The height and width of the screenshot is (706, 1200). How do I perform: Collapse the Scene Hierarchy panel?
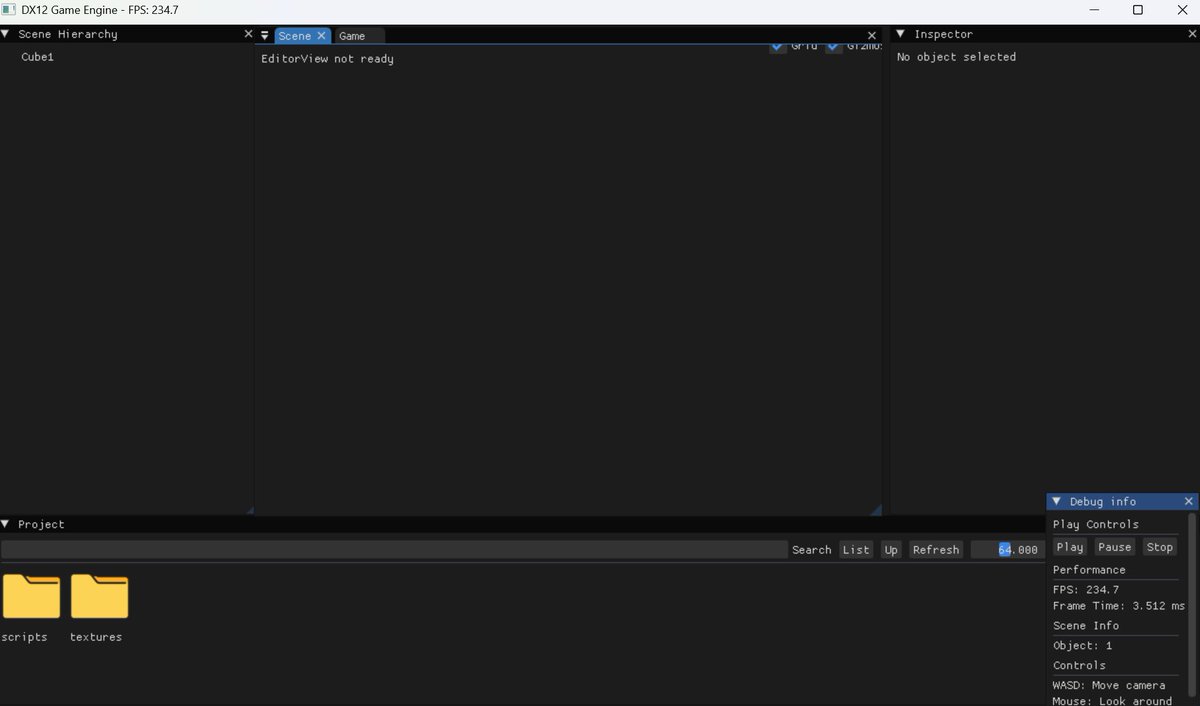tap(6, 34)
